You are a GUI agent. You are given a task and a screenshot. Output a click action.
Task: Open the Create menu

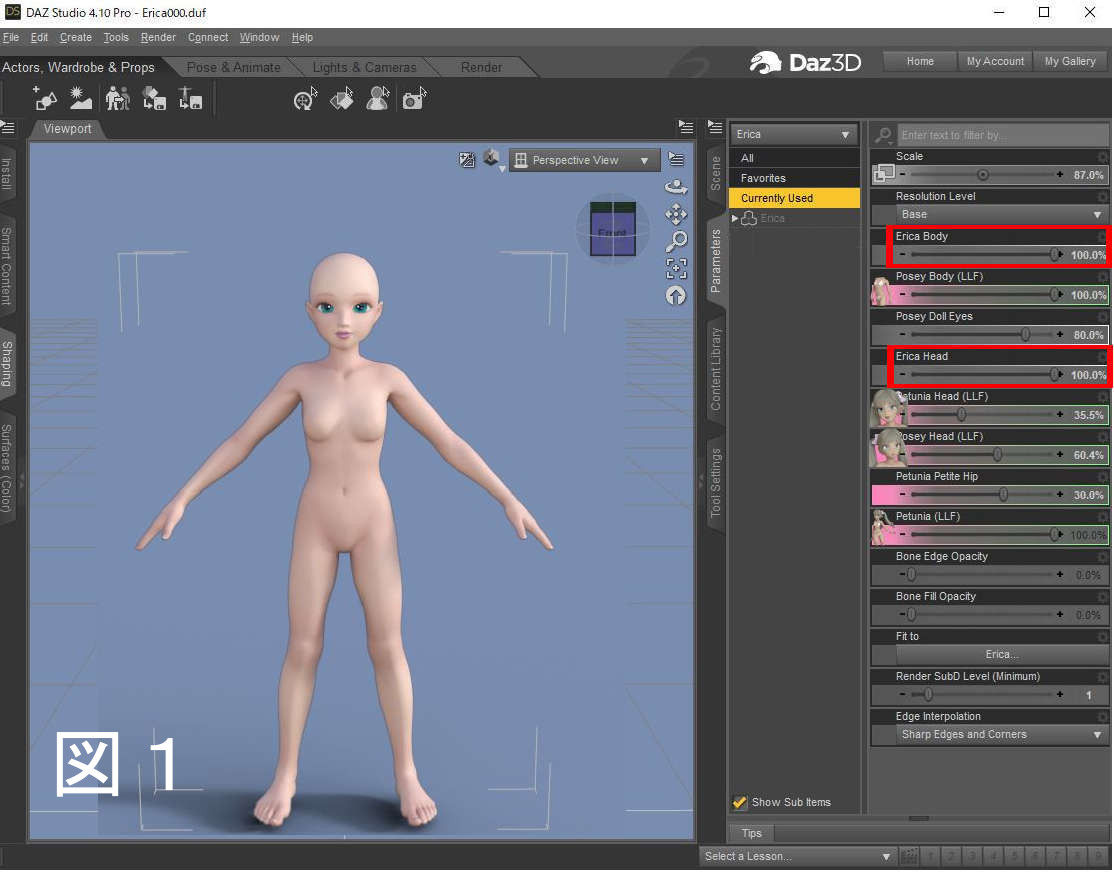tap(75, 38)
